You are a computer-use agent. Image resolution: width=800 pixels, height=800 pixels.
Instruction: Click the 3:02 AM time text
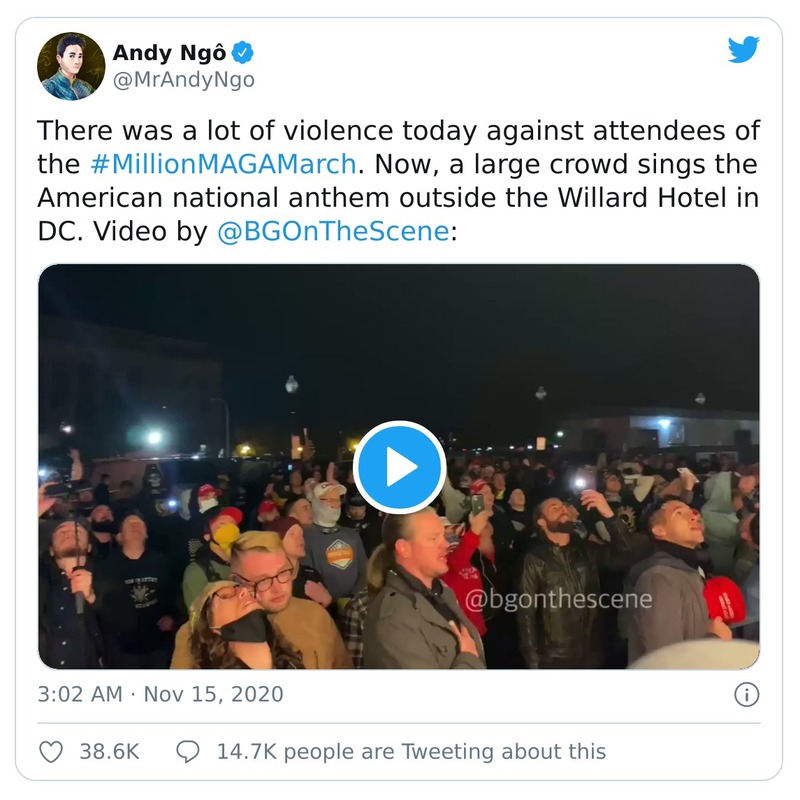pos(77,694)
